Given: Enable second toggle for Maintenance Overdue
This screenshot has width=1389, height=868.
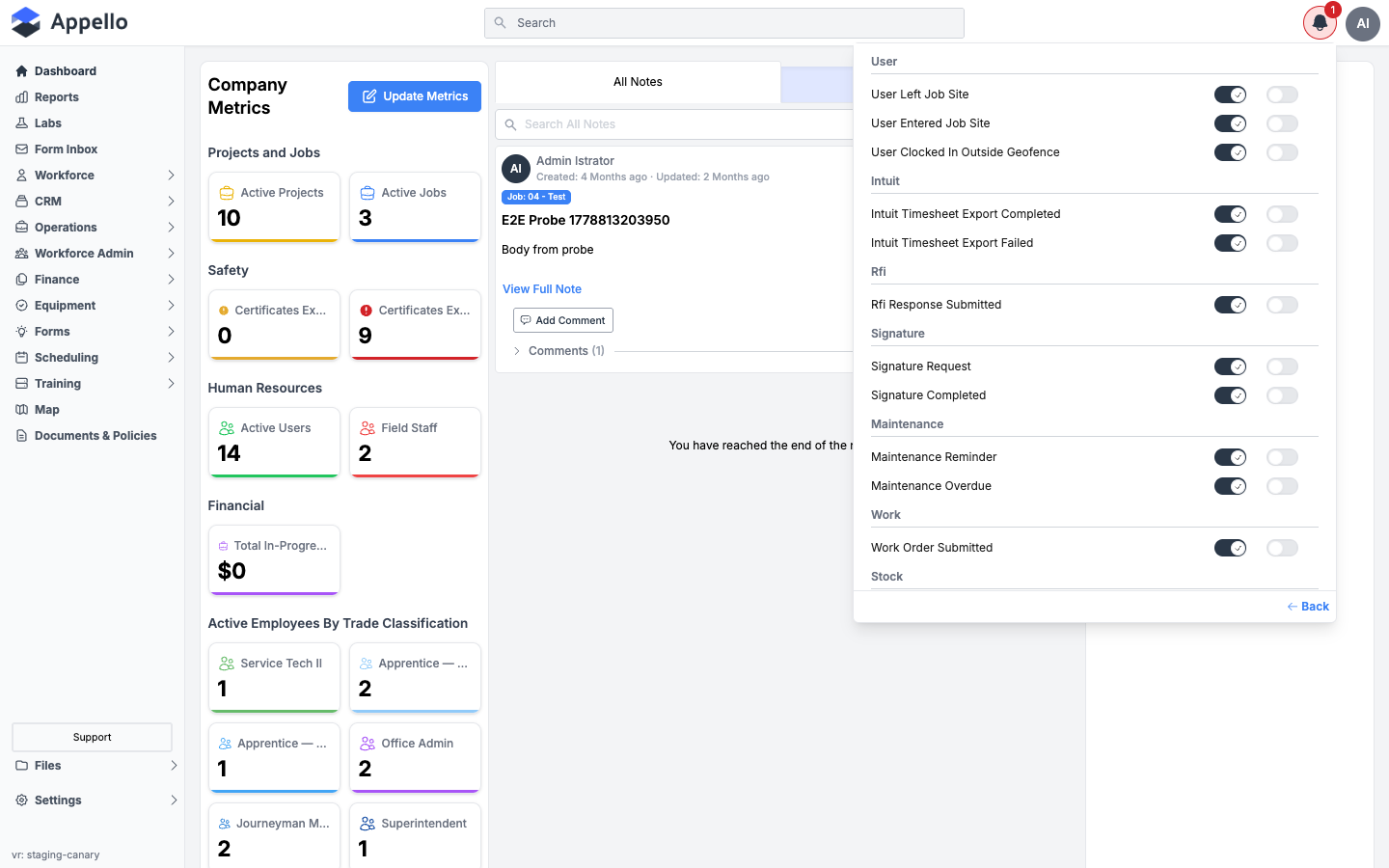Looking at the screenshot, I should 1283,486.
